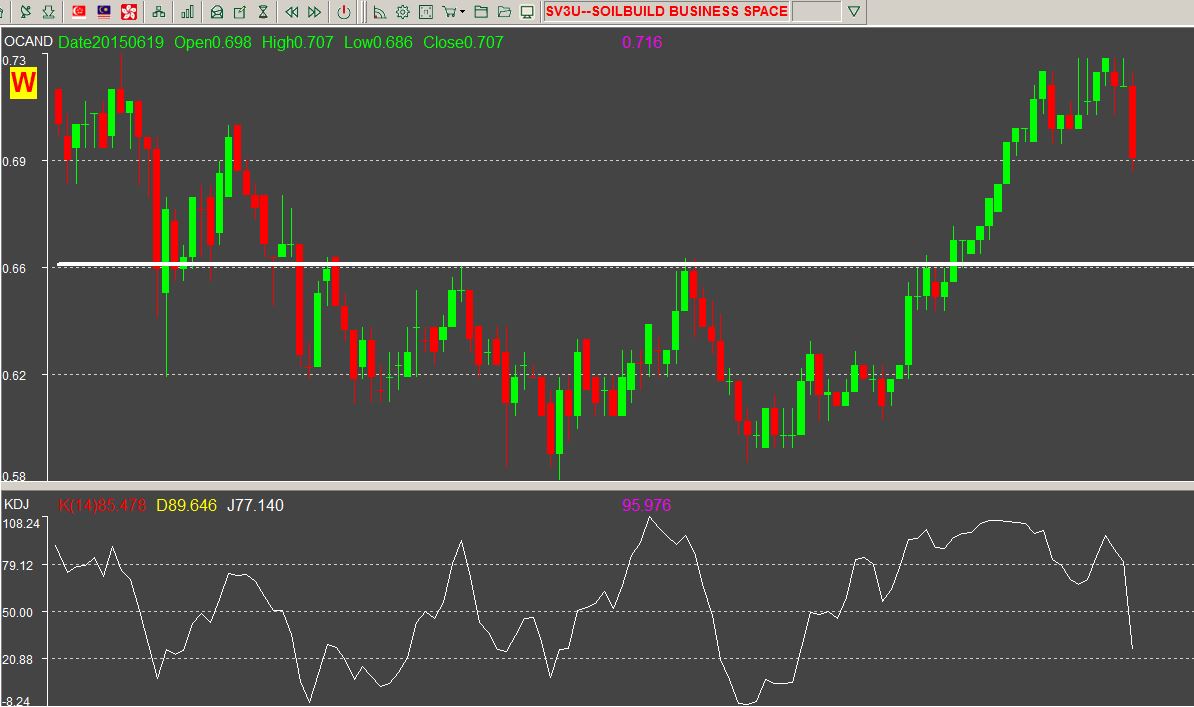Viewport: 1194px width, 707px height.
Task: Select the Singapore flag market
Action: coord(79,11)
